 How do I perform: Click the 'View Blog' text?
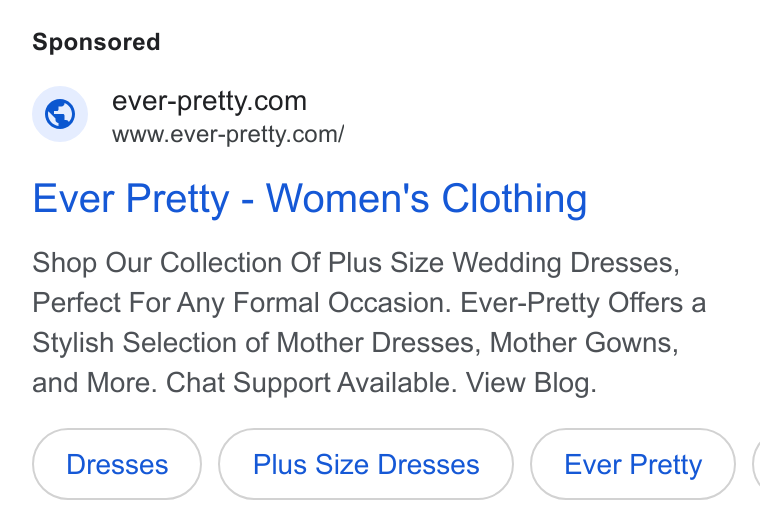(531, 383)
